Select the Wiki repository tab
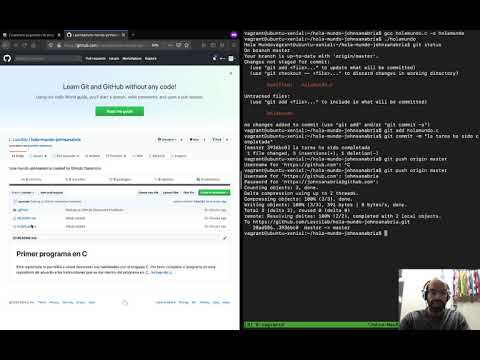The width and height of the screenshot is (480, 360). 138,156
